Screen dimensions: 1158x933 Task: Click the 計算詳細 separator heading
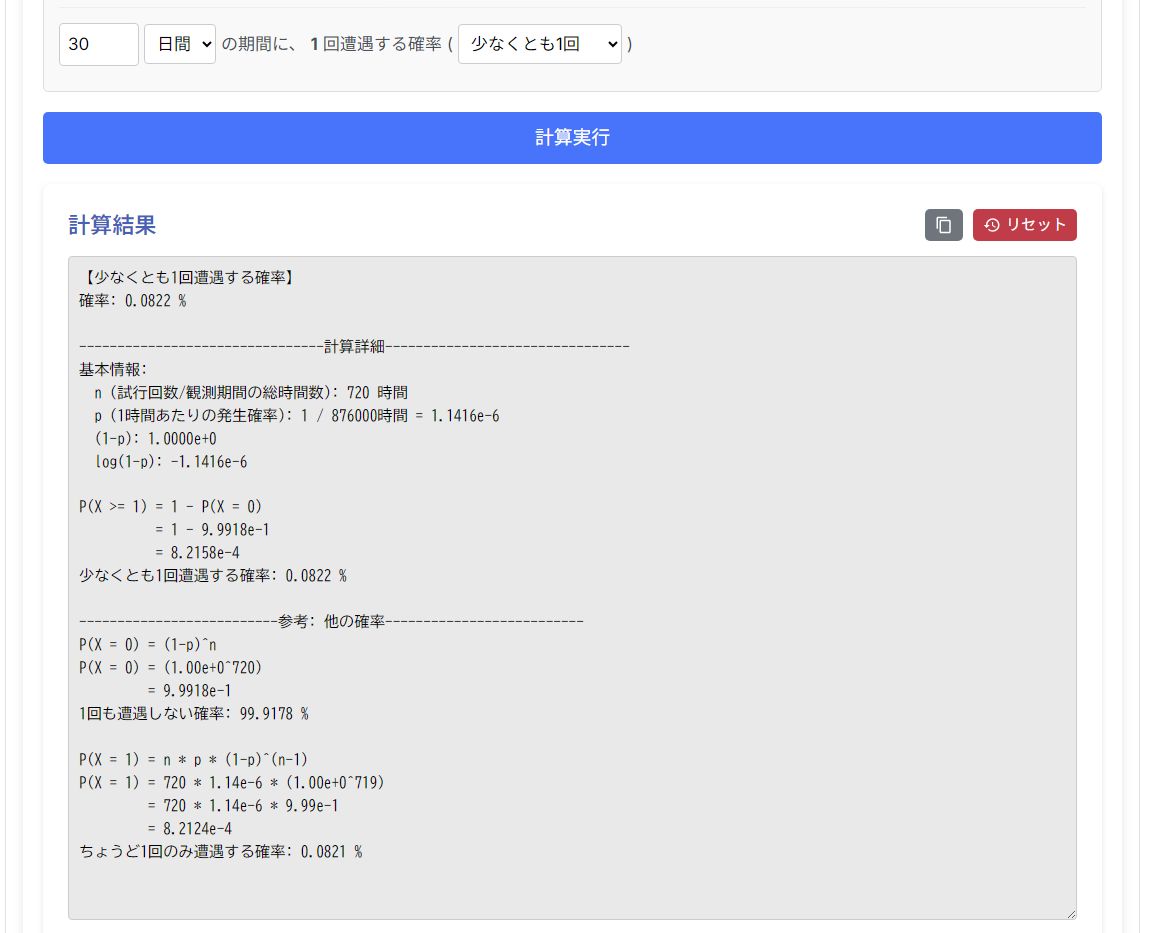[x=354, y=346]
